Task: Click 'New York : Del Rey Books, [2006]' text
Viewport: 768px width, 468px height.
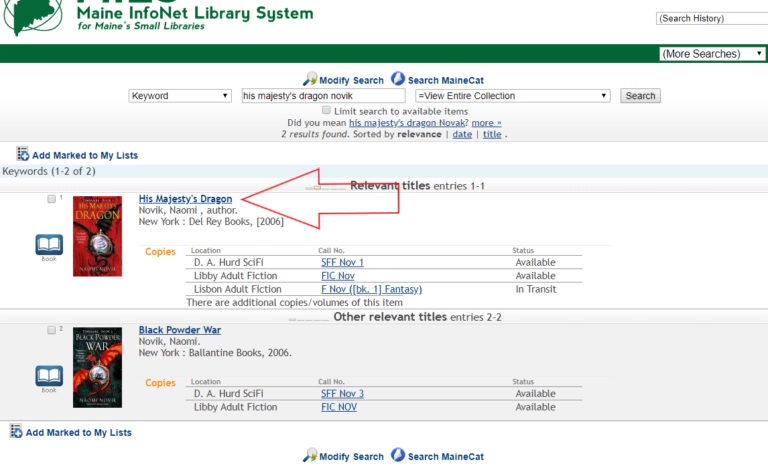Action: coord(211,222)
